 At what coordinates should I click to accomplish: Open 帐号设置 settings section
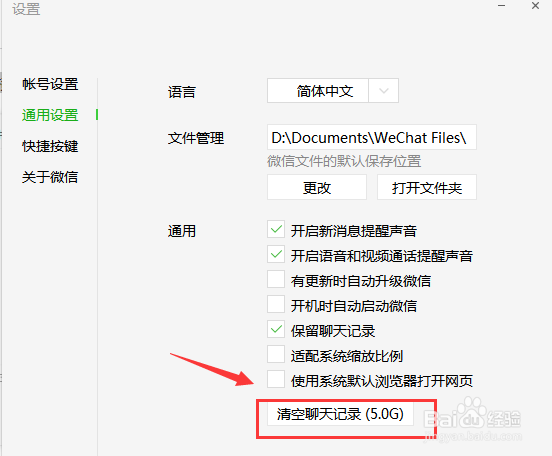pyautogui.click(x=50, y=84)
